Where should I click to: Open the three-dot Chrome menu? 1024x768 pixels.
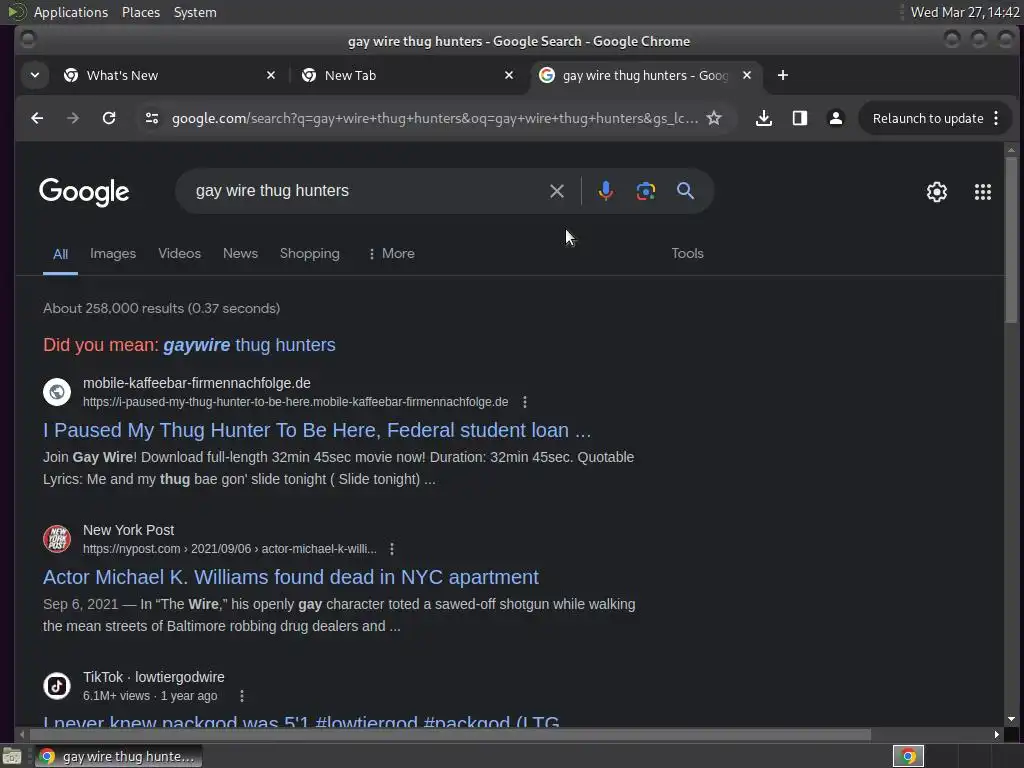pos(996,118)
